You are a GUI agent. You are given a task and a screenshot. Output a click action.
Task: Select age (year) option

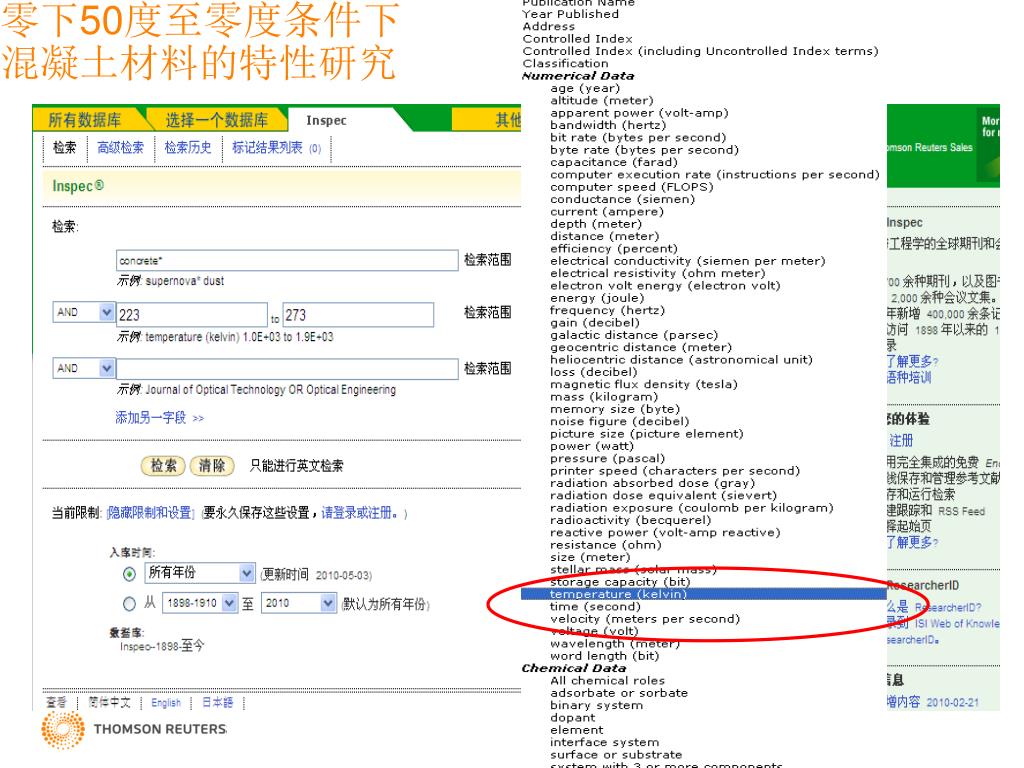tap(585, 88)
